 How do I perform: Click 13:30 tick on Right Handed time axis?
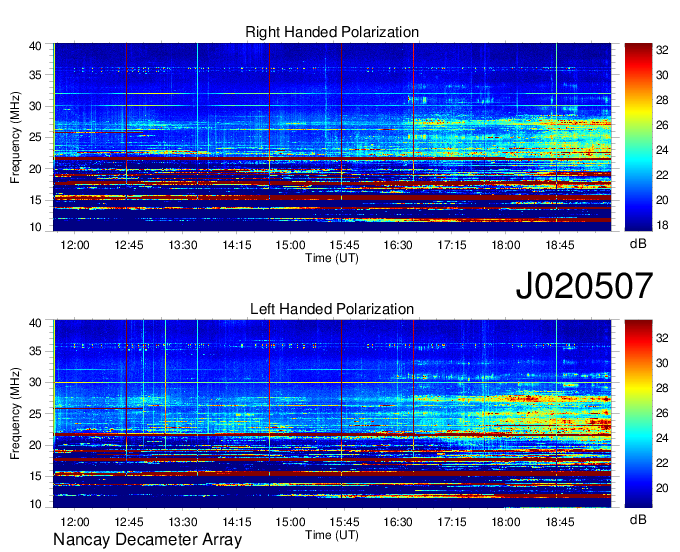183,245
